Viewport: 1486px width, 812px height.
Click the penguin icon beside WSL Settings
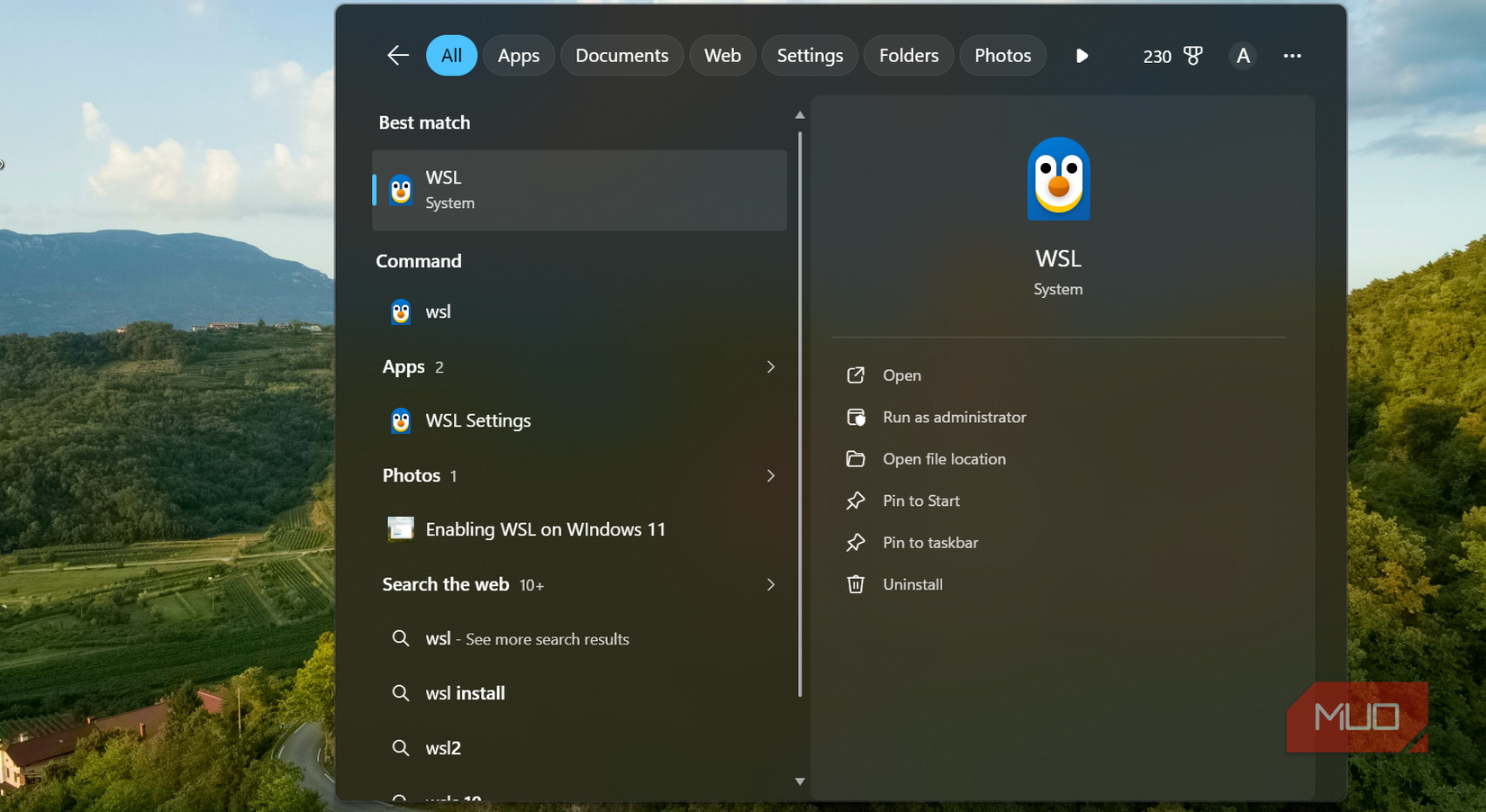pyautogui.click(x=401, y=420)
